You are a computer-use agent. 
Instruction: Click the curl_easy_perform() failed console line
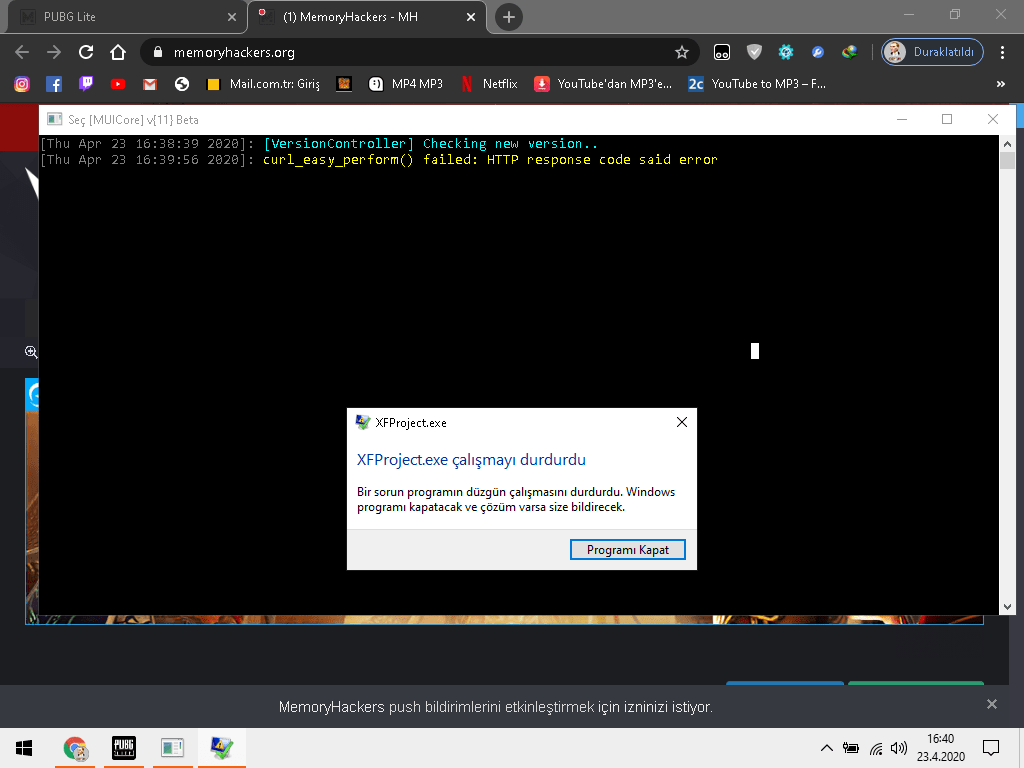coord(379,160)
